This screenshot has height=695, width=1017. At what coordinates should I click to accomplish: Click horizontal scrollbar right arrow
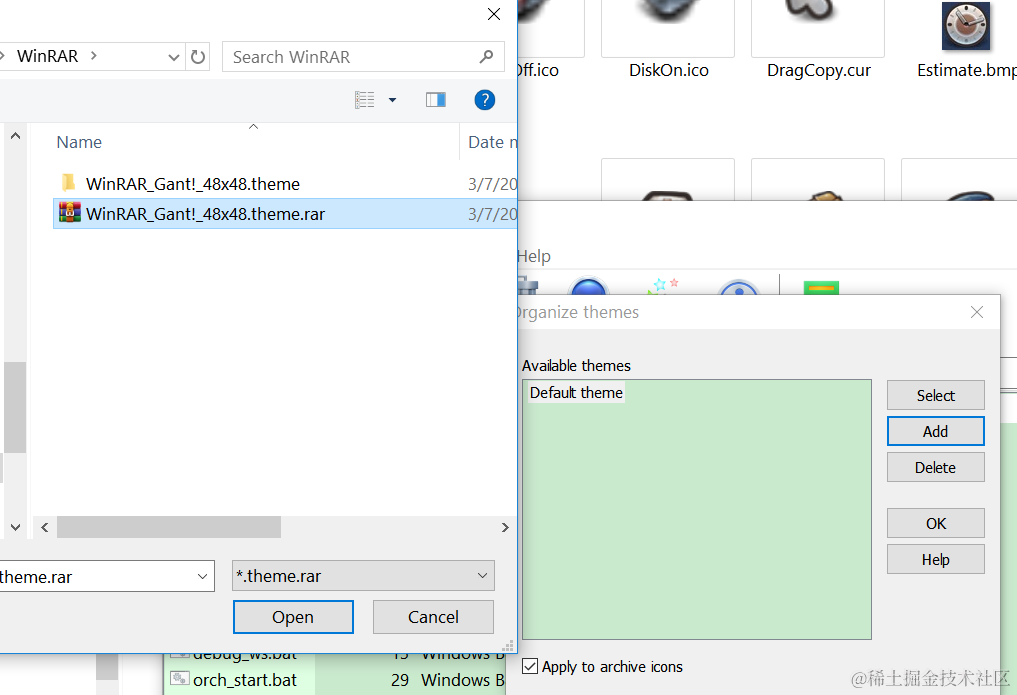click(x=505, y=527)
